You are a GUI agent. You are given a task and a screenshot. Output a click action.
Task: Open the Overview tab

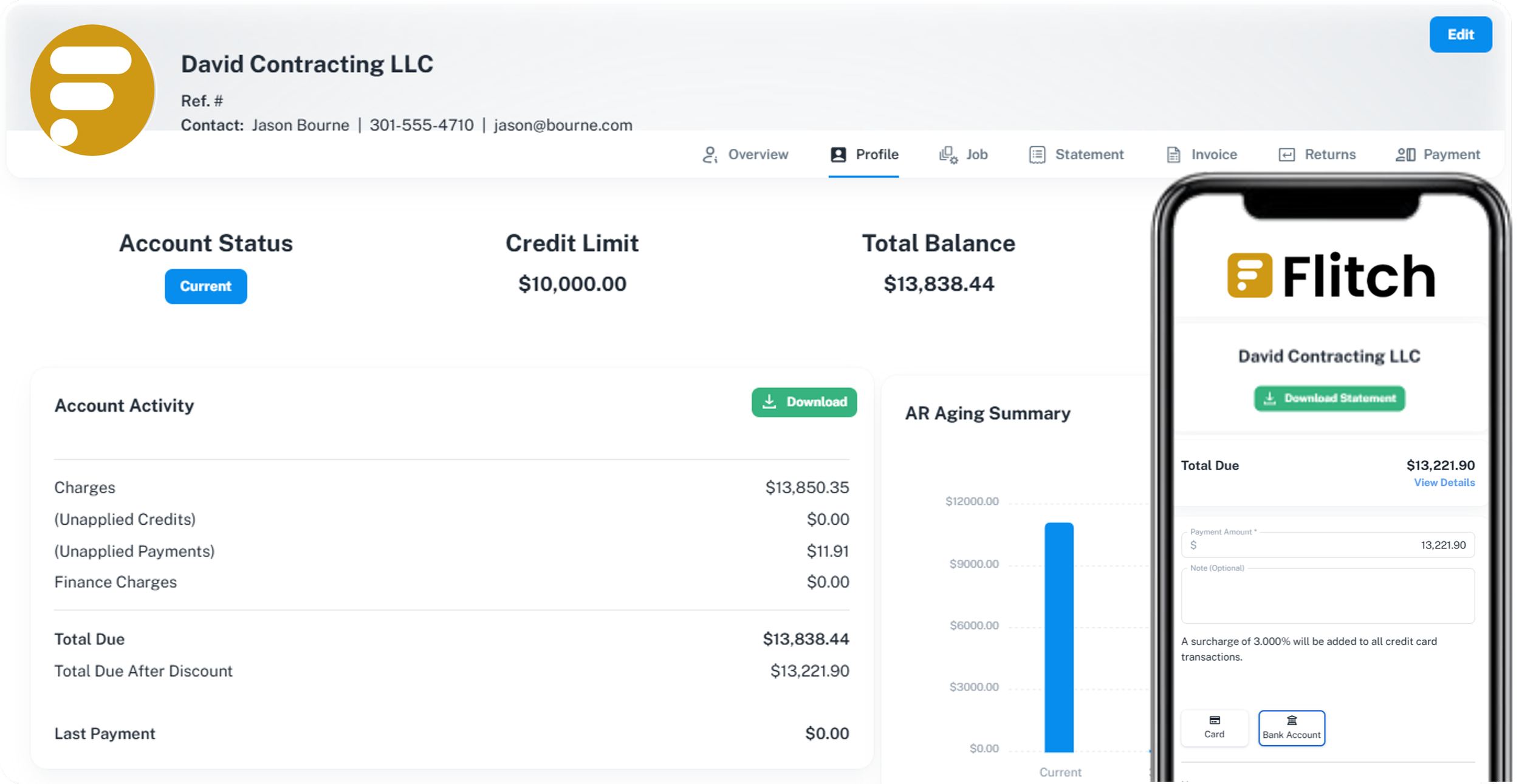click(746, 155)
